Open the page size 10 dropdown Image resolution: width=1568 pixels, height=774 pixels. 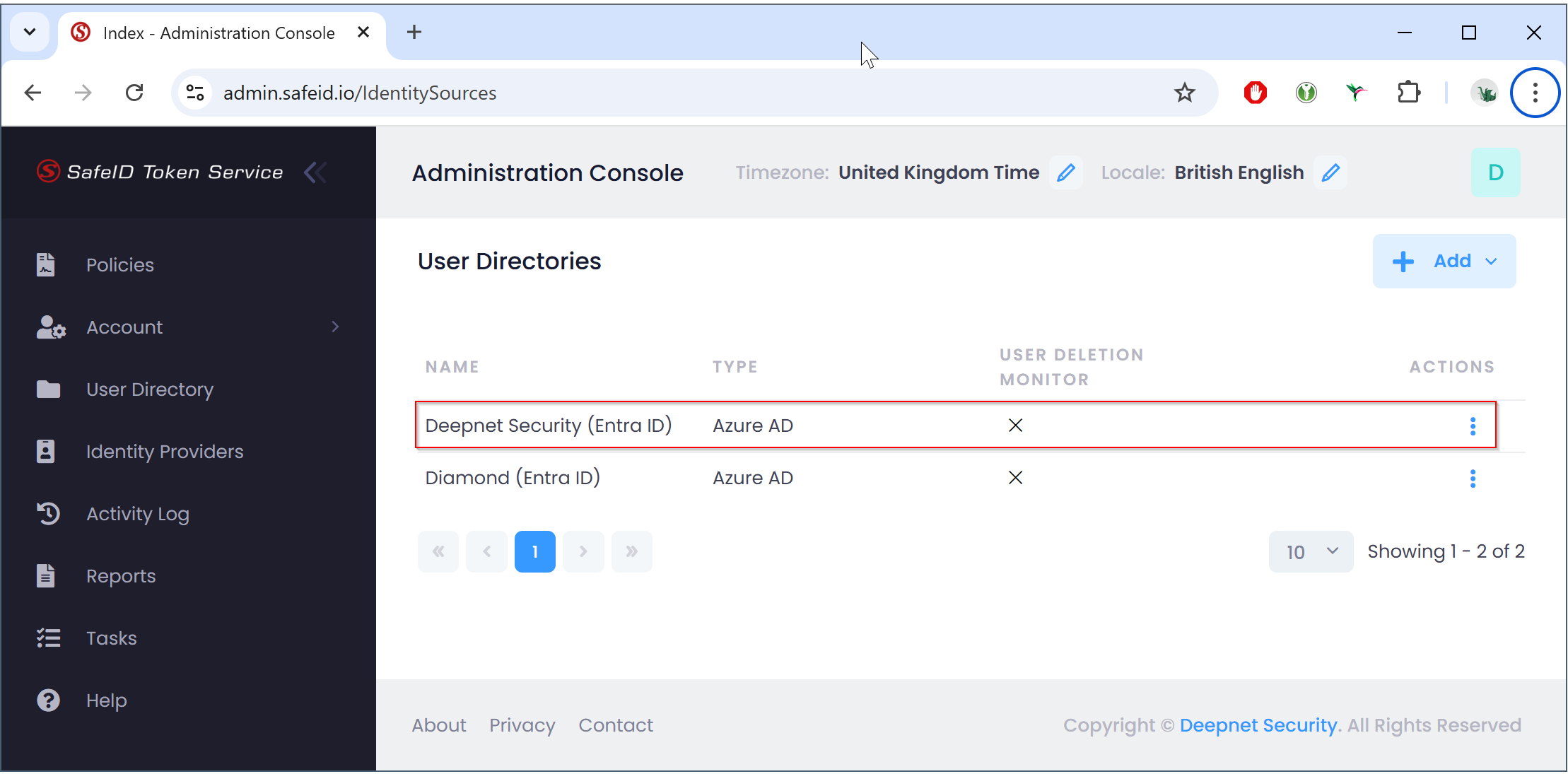(x=1311, y=551)
